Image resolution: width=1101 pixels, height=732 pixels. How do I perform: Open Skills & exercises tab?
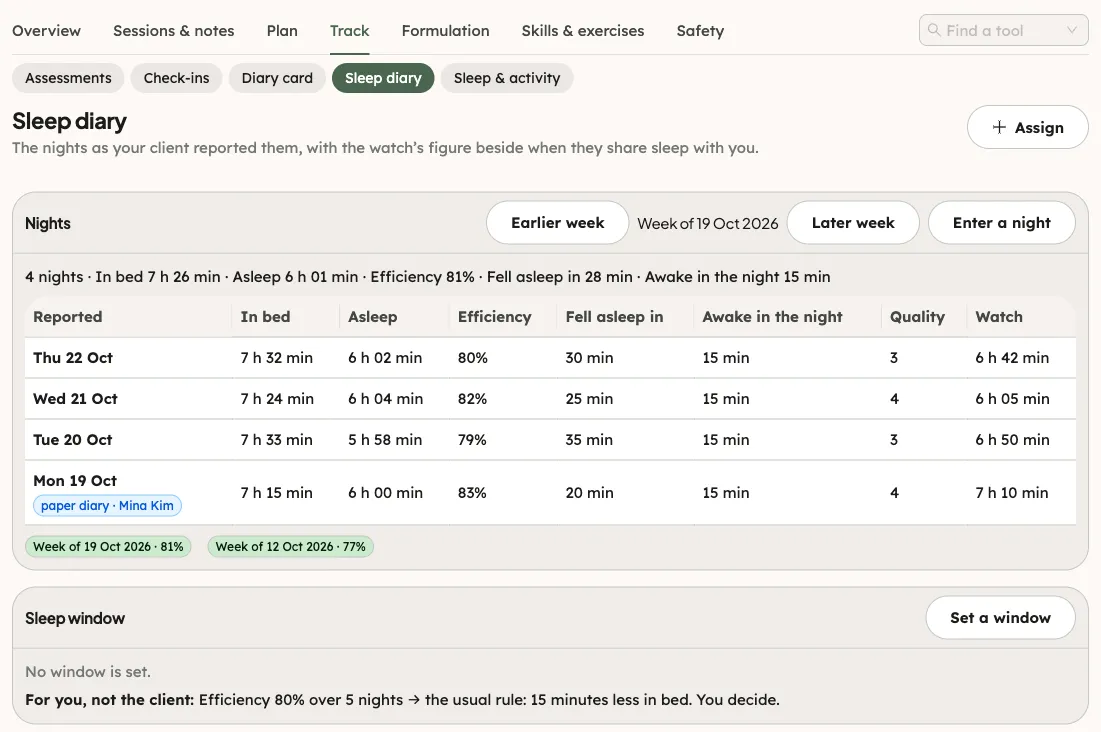pyautogui.click(x=583, y=31)
